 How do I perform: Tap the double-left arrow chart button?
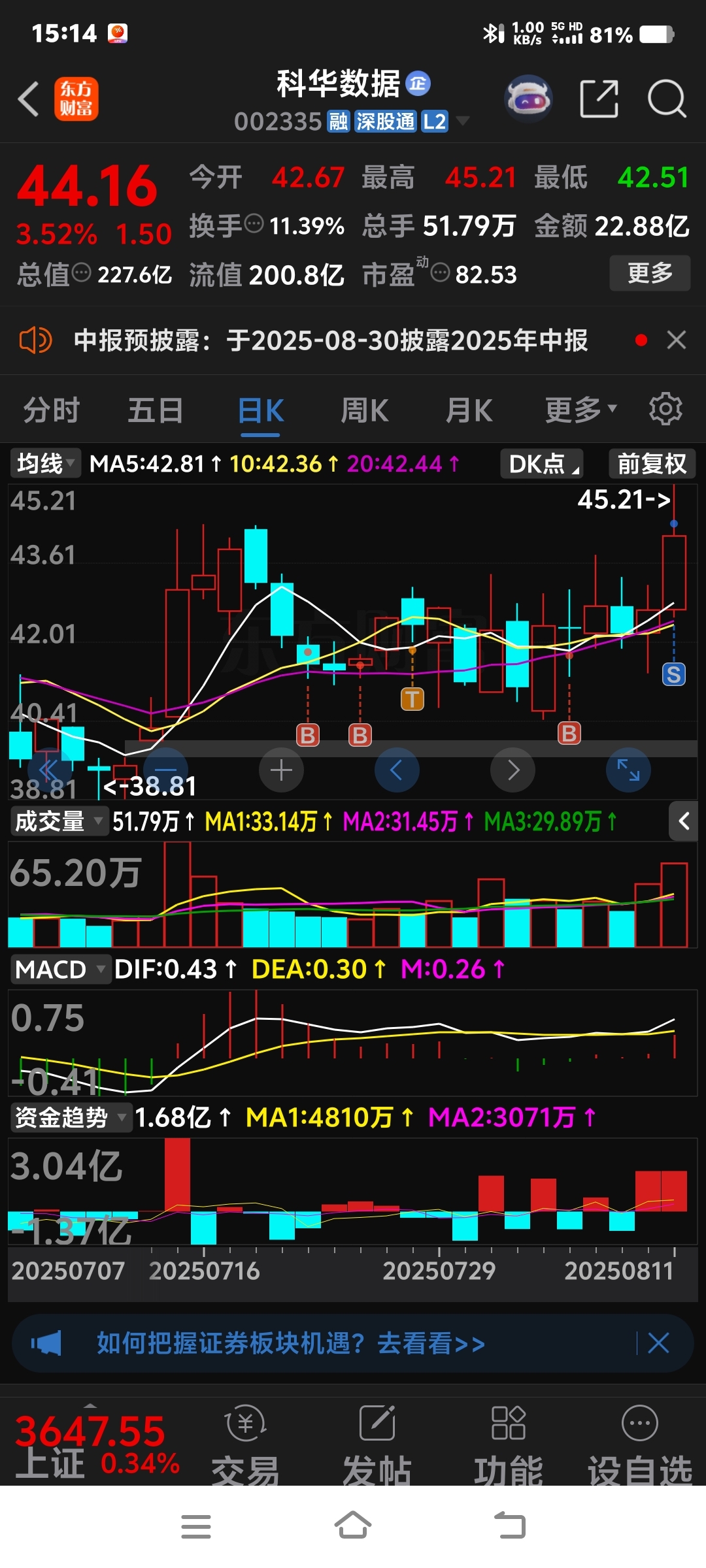pyautogui.click(x=50, y=770)
